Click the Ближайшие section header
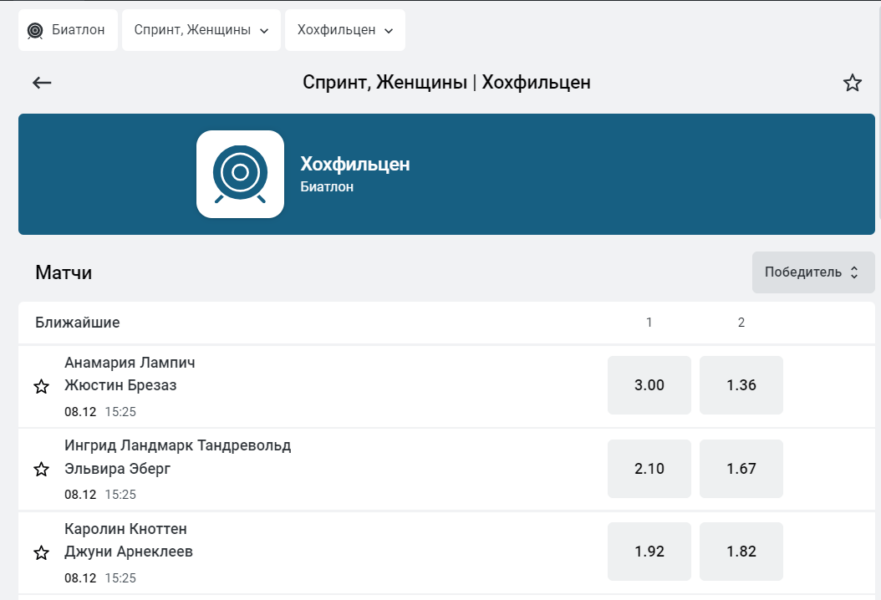 tap(78, 322)
